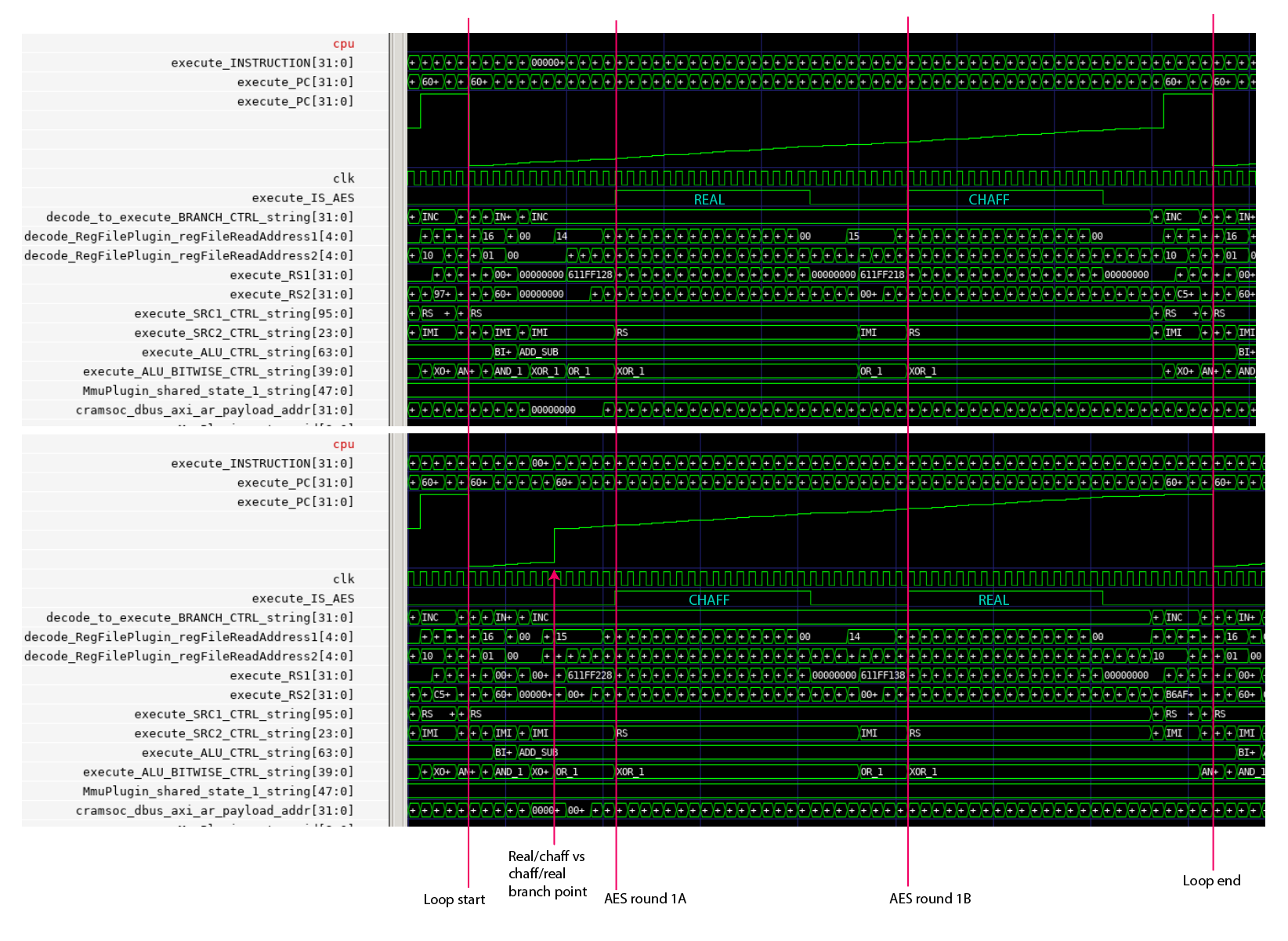The width and height of the screenshot is (1288, 941).
Task: Click the REAL label in the bottom waveform
Action: point(993,600)
